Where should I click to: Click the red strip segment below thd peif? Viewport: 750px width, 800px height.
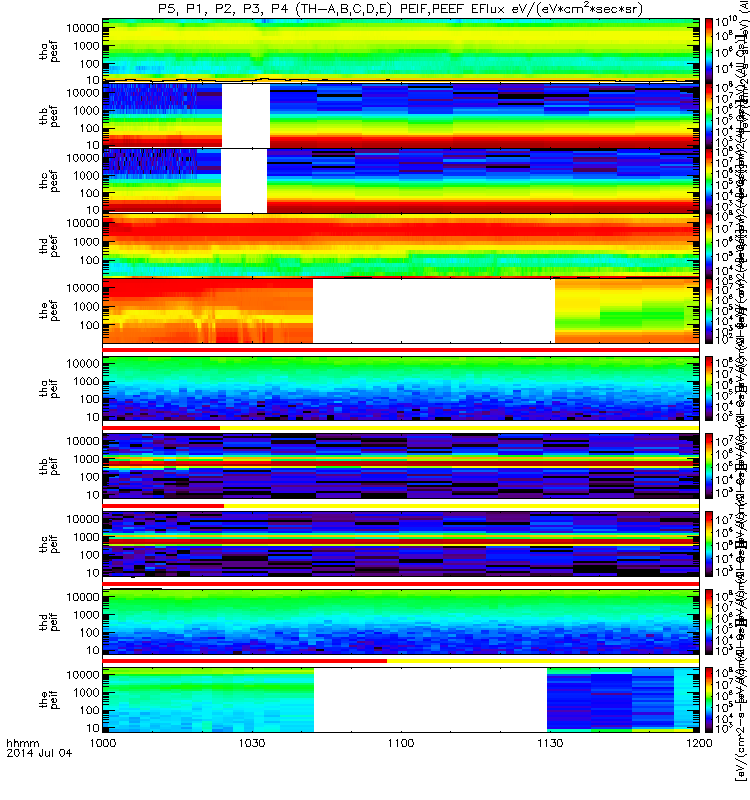coord(244,661)
